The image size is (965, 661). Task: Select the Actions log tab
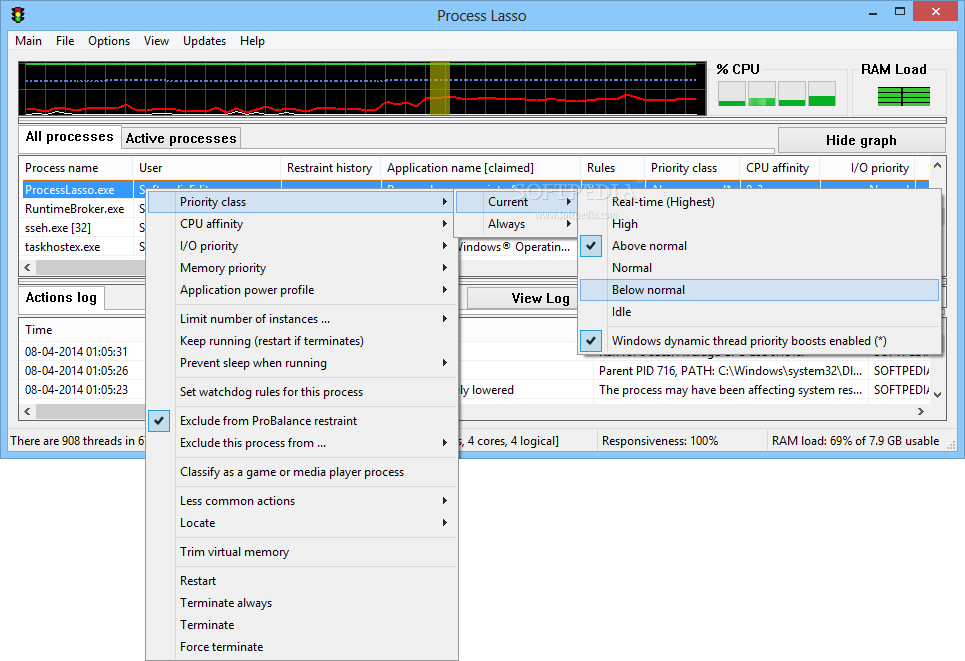61,297
